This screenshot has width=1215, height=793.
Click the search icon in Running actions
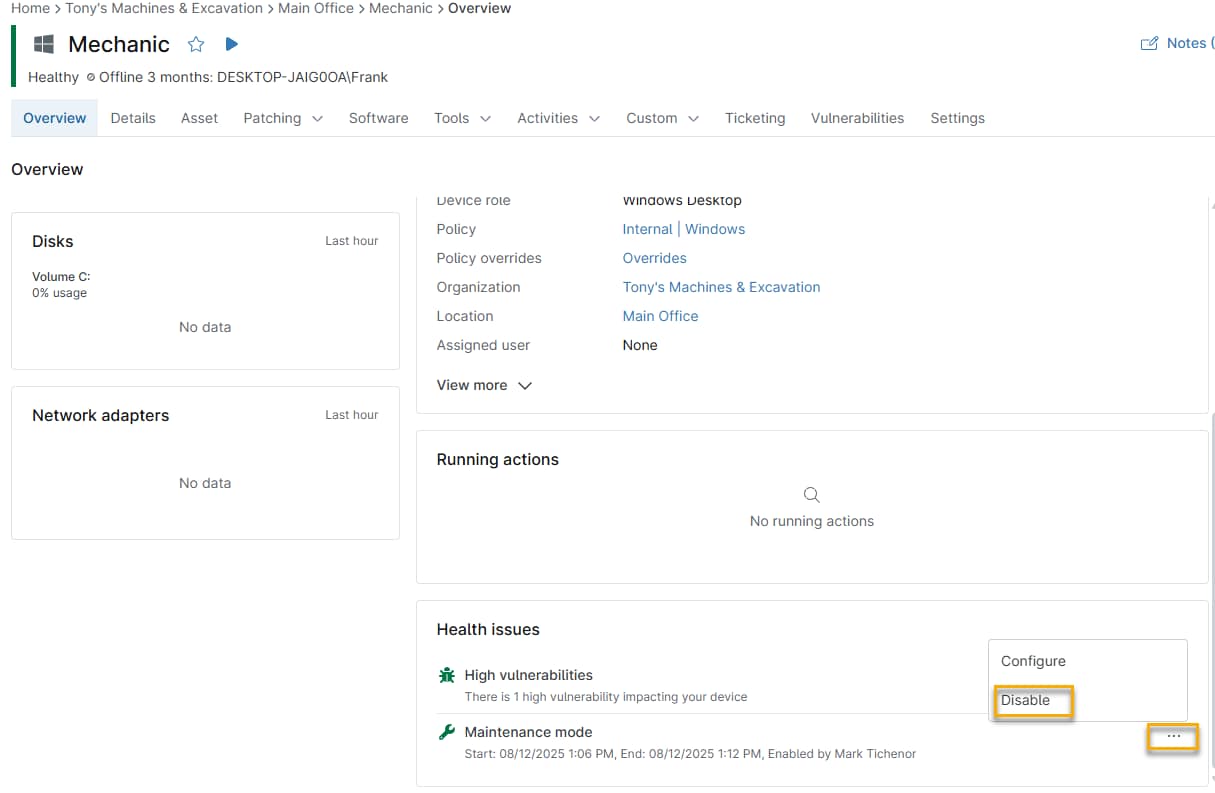pyautogui.click(x=812, y=495)
